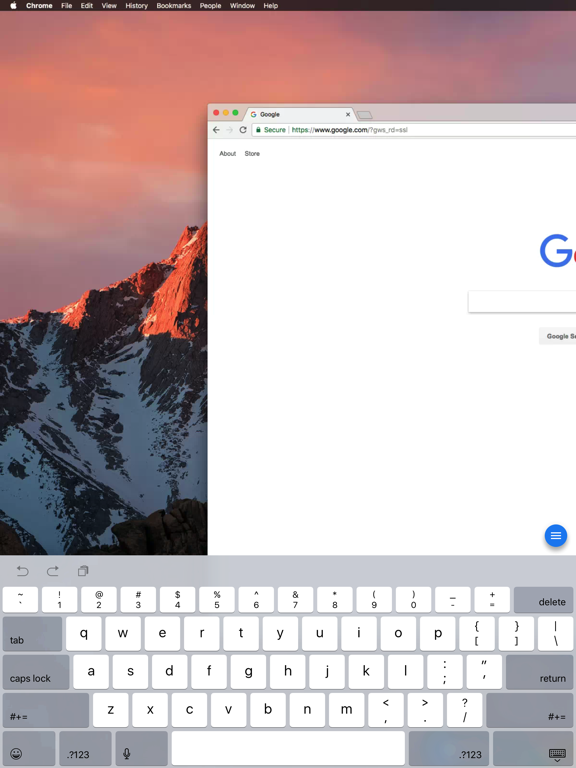Open the View menu
Image resolution: width=576 pixels, height=768 pixels.
(x=109, y=5)
